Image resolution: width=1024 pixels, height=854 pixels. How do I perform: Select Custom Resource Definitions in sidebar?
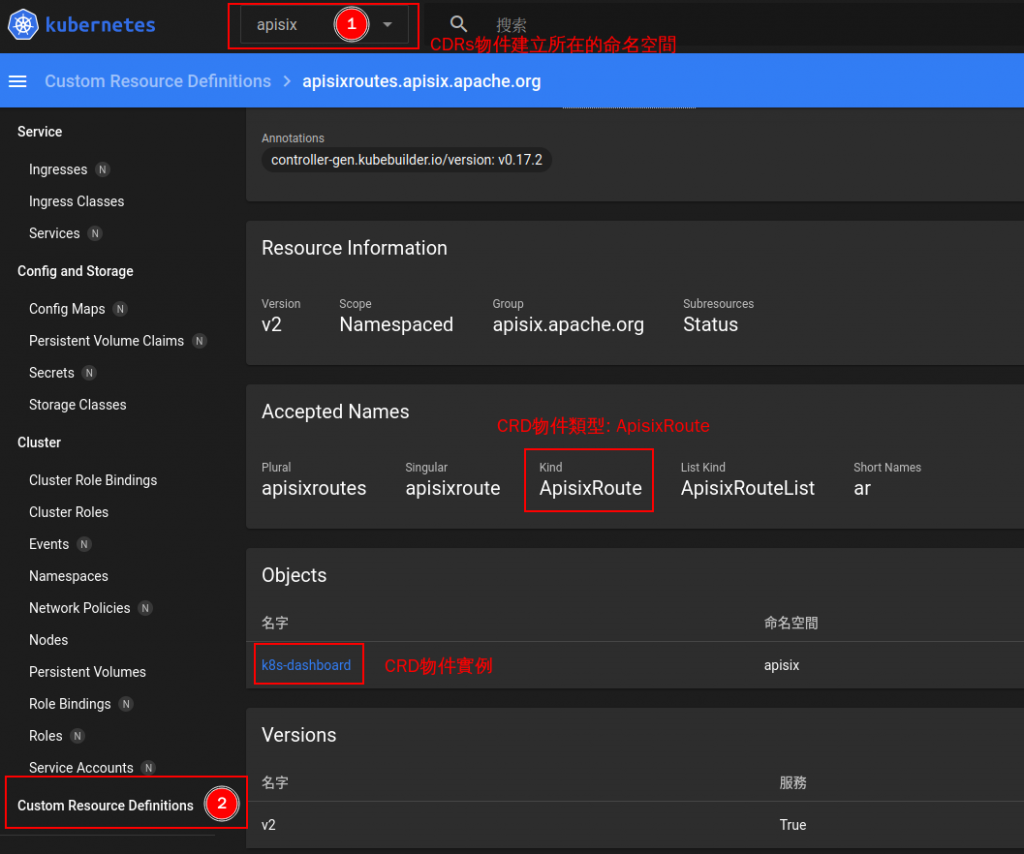105,806
